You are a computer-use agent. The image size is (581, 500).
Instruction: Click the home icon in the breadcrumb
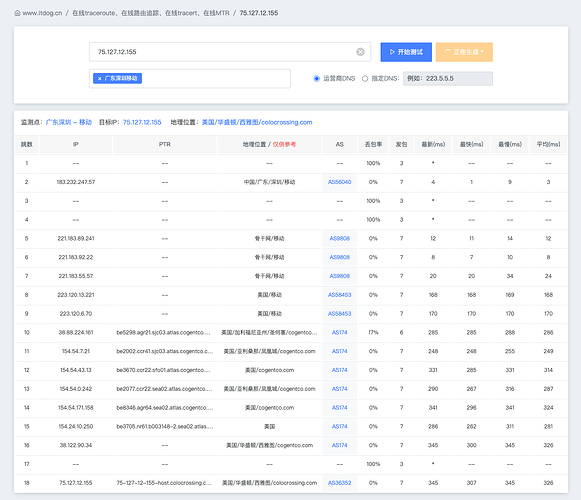point(17,13)
